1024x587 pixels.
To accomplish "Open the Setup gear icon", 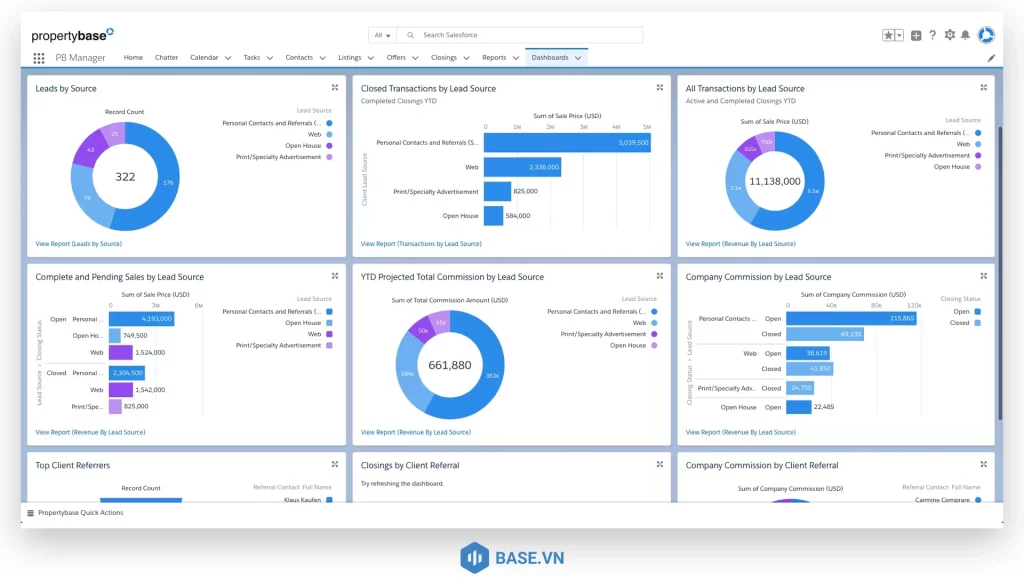I will [950, 35].
